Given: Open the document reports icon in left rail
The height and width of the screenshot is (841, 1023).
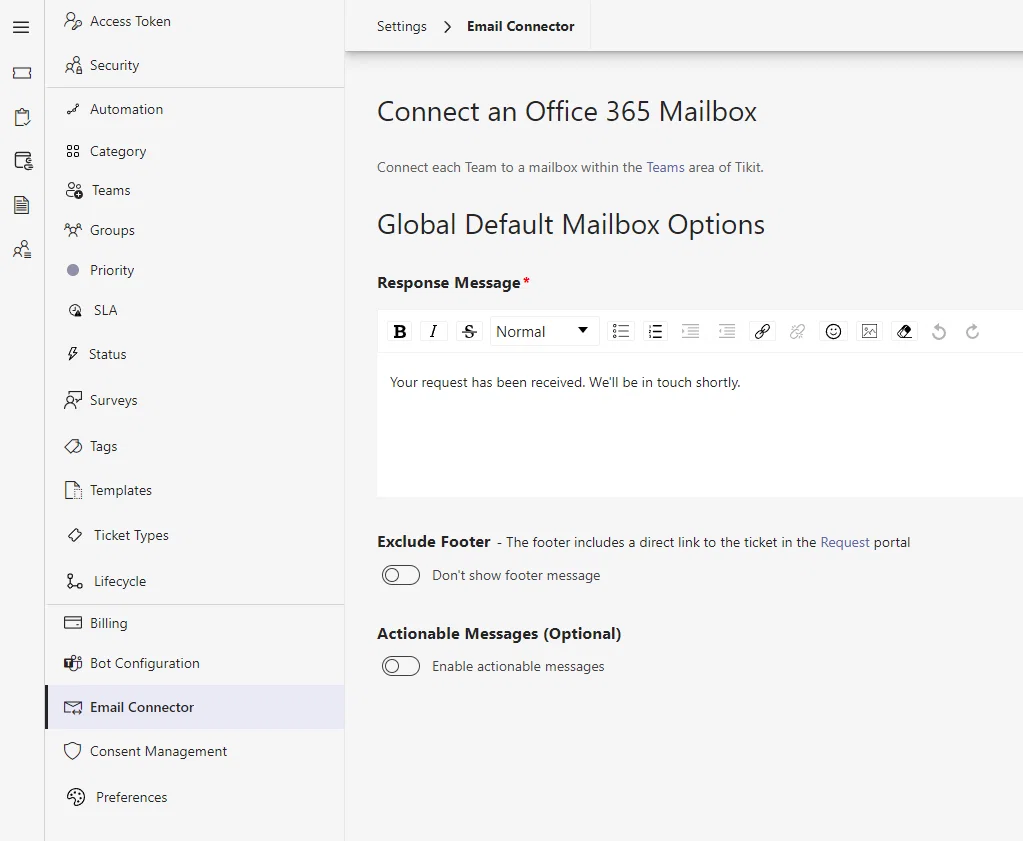Looking at the screenshot, I should [22, 205].
